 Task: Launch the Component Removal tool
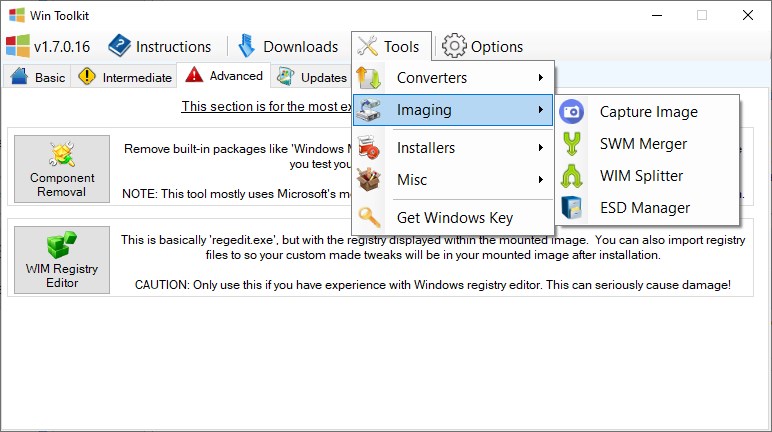point(62,168)
